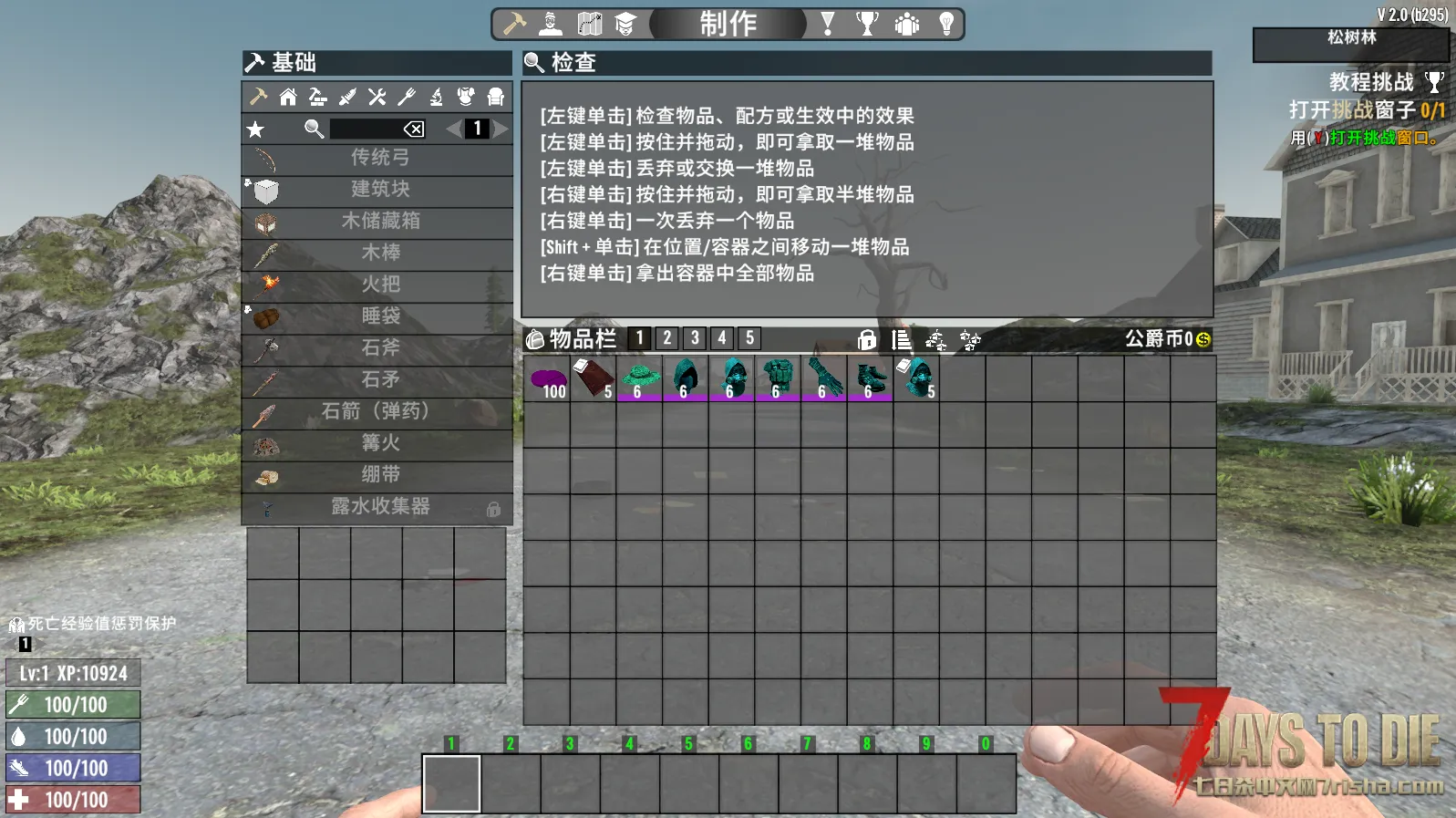This screenshot has height=818, width=1456.
Task: Select the purple item stack of 100
Action: pyautogui.click(x=547, y=378)
